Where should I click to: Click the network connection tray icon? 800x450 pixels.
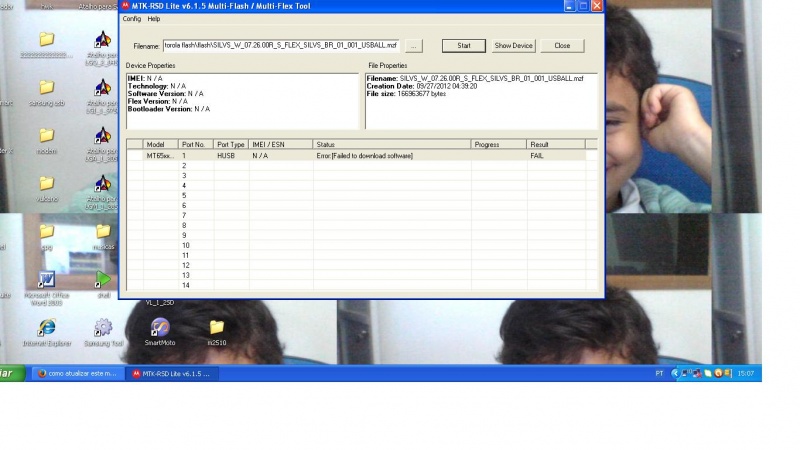[x=686, y=373]
